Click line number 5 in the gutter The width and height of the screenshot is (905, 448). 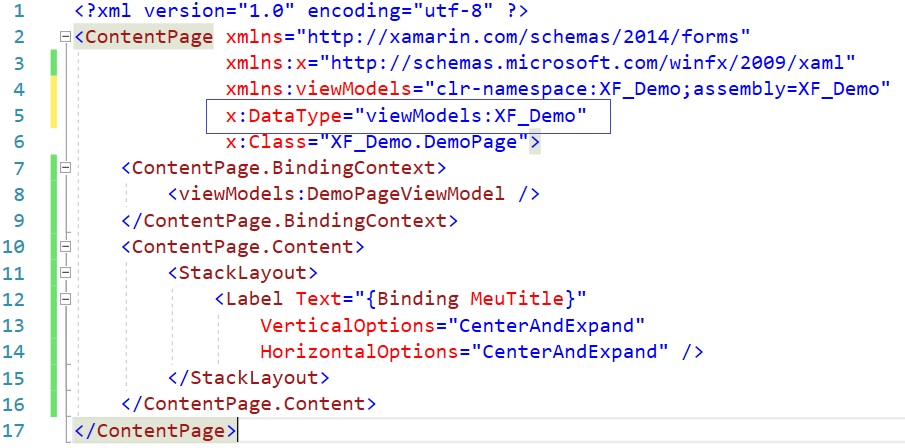pyautogui.click(x=19, y=116)
